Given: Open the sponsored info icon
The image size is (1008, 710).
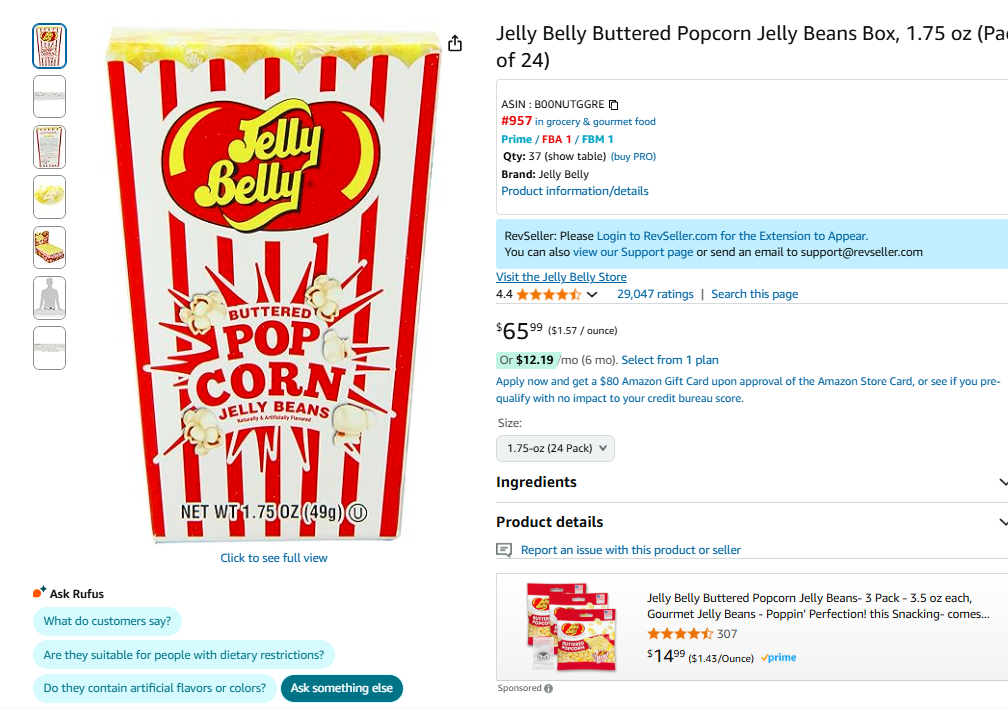Looking at the screenshot, I should pos(548,688).
